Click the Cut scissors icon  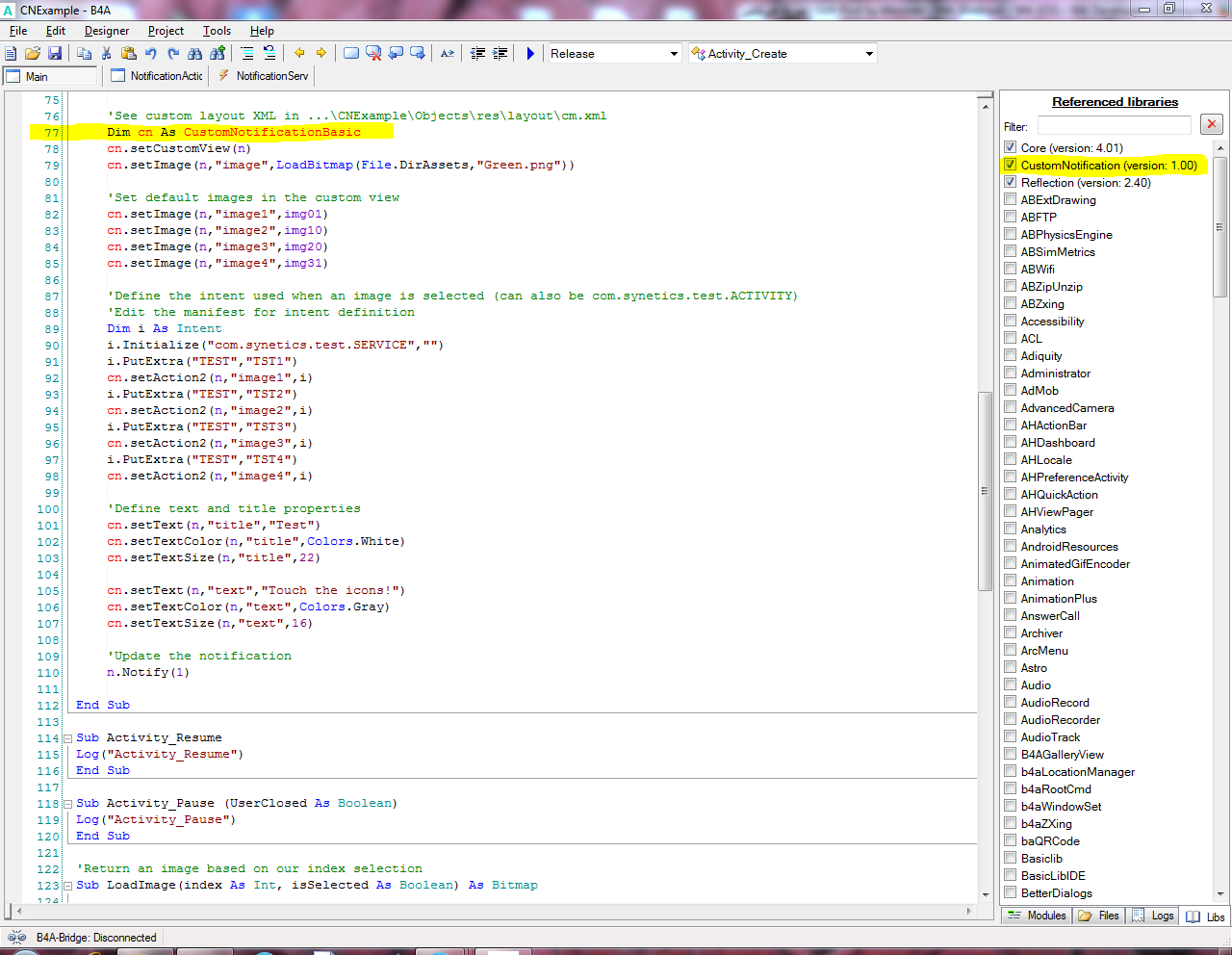pyautogui.click(x=106, y=54)
